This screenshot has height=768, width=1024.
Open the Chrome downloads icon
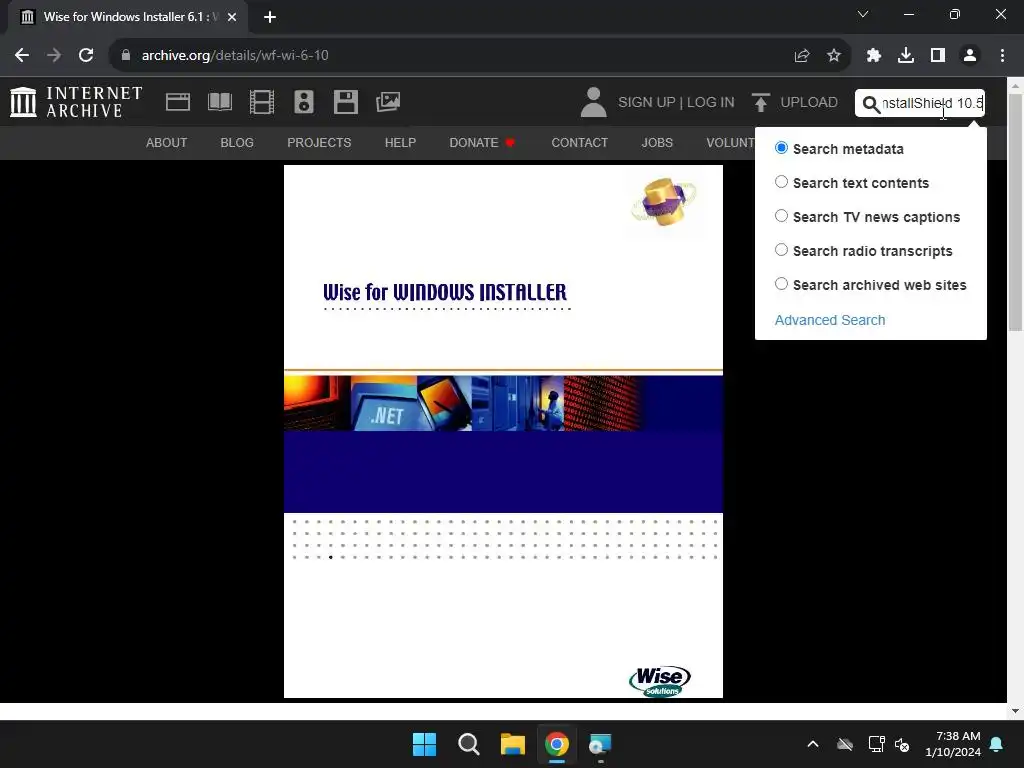coord(906,56)
